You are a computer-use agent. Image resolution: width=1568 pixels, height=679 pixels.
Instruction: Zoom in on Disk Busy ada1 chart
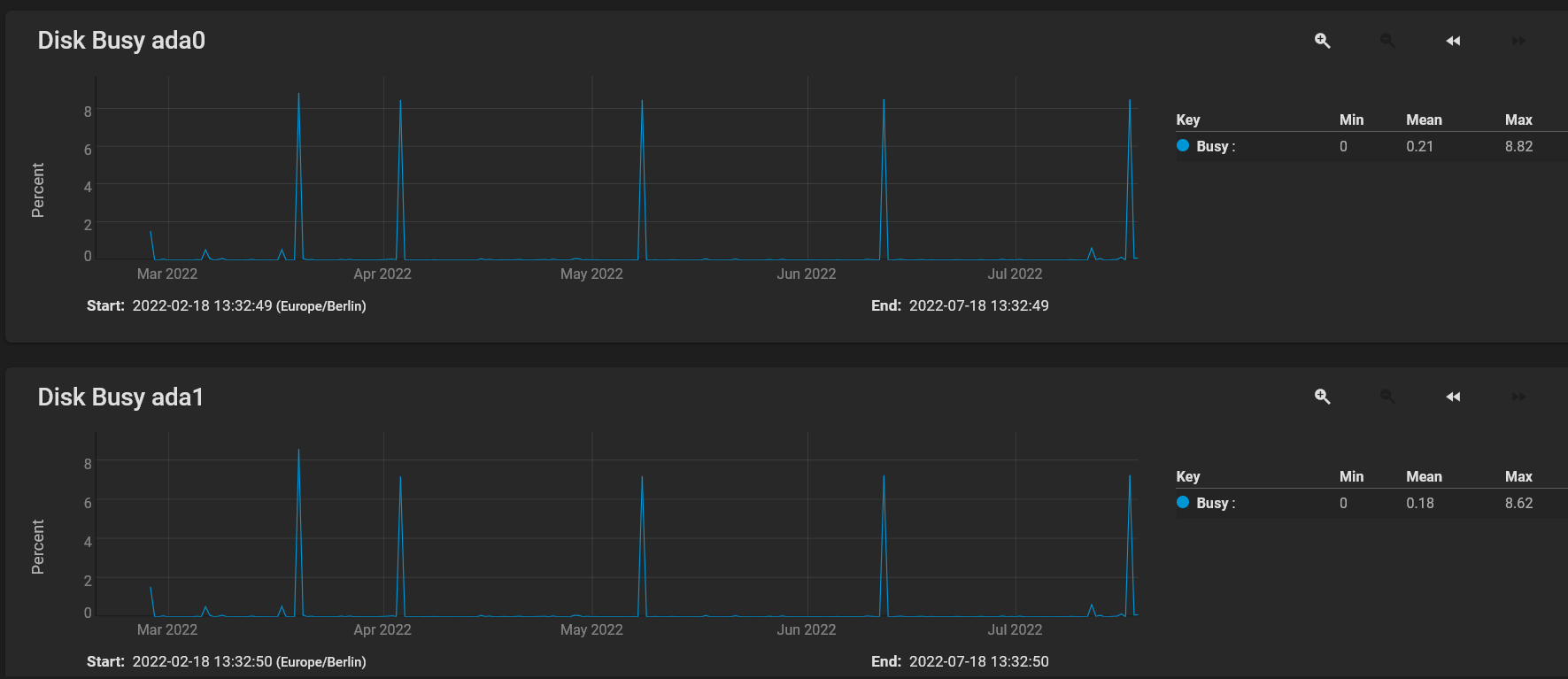[1322, 397]
